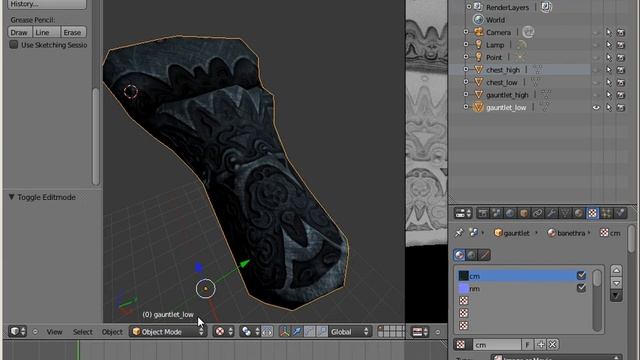Click the scale manipulator icon in header

click(x=322, y=332)
